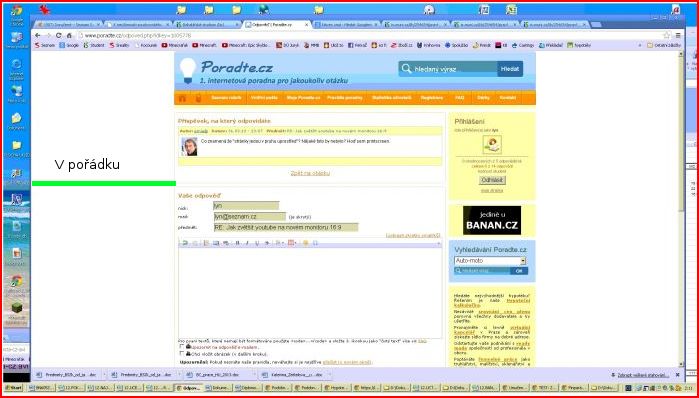Viewport: 699px width, 398px height.
Task: Open the table dropdown in editor toolbar
Action: coord(292,243)
